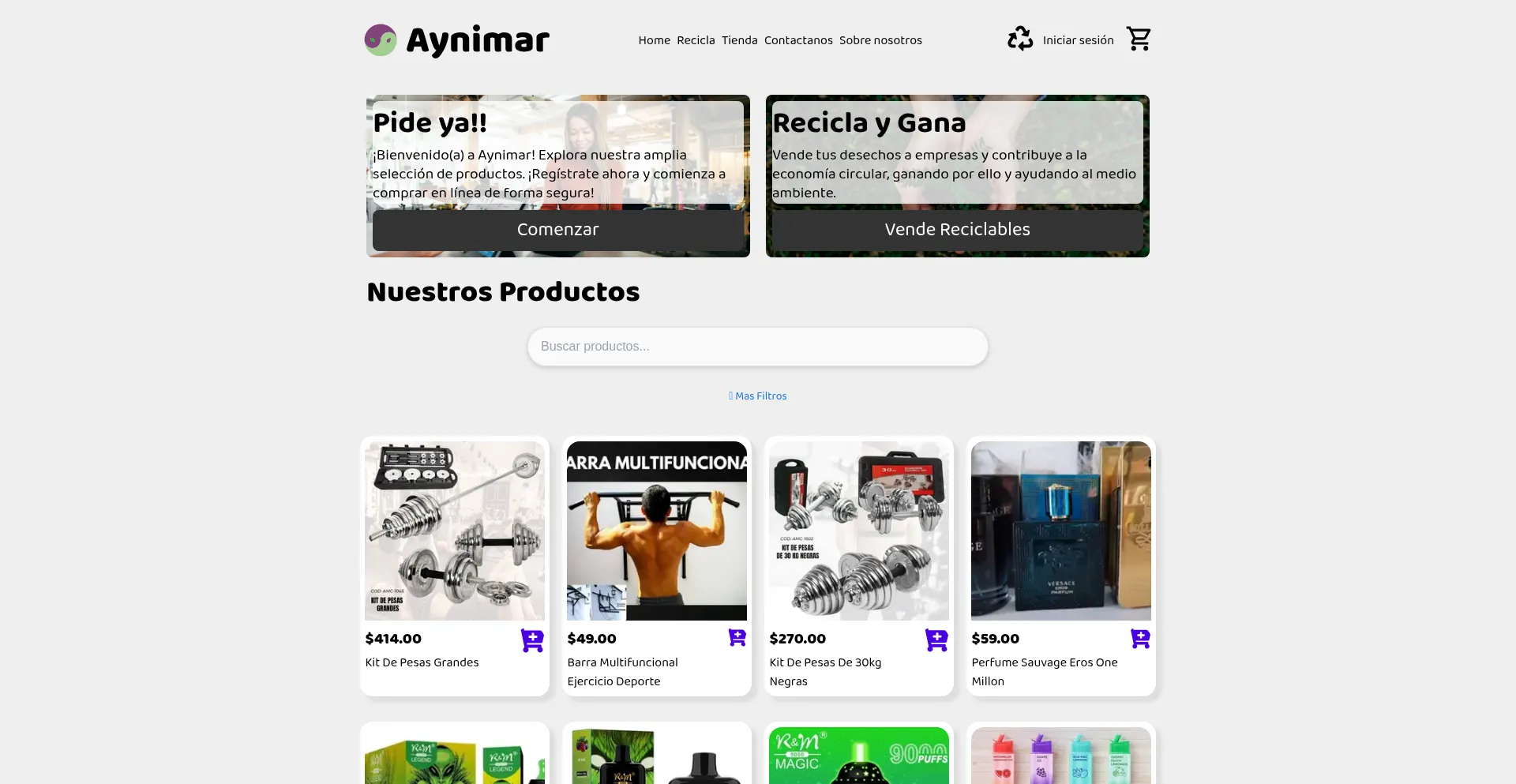The width and height of the screenshot is (1516, 784).
Task: Click the Kit De Pesas Grandes title
Action: (x=422, y=662)
